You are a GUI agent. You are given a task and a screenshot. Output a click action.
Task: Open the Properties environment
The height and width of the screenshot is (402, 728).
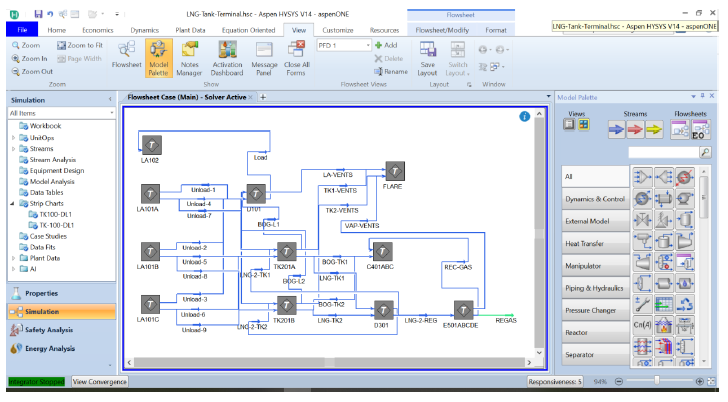point(61,293)
